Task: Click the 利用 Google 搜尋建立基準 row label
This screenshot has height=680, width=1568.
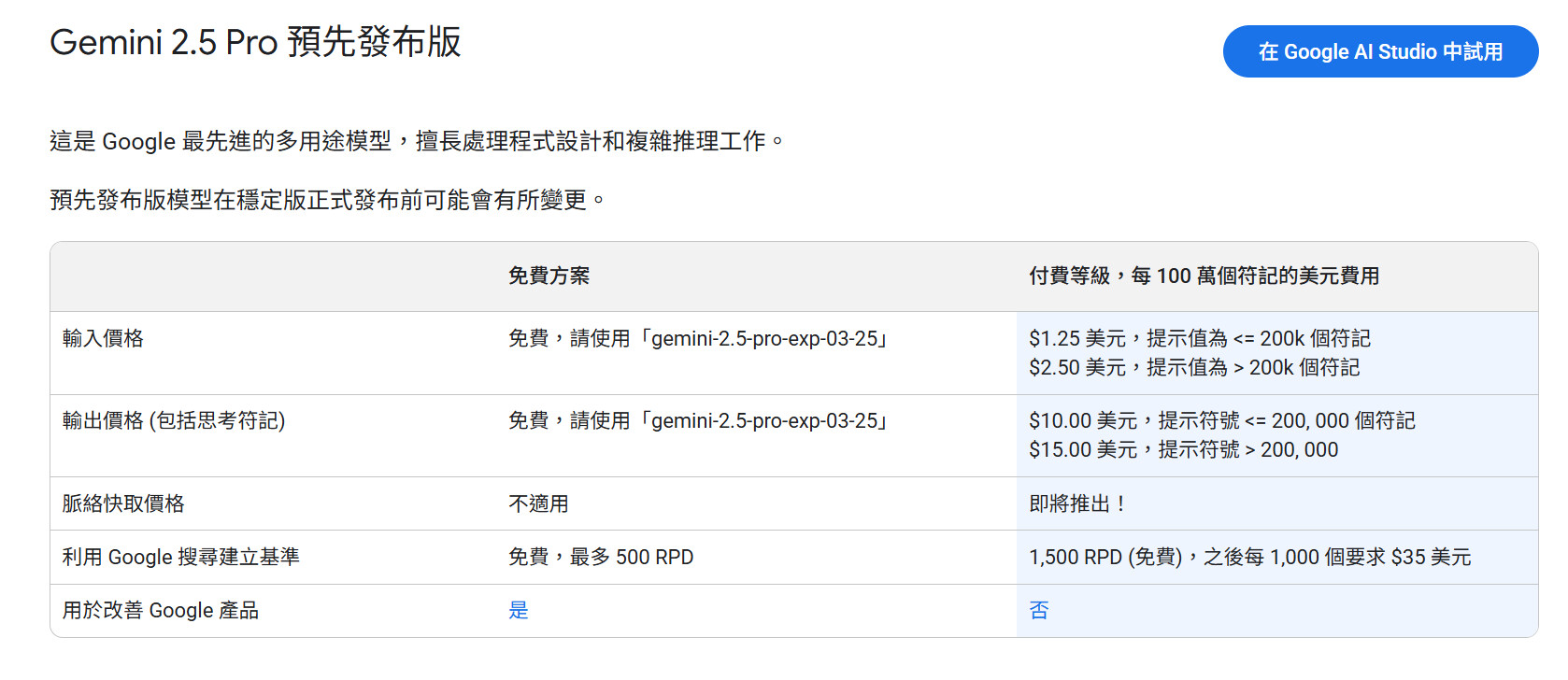Action: coord(180,557)
